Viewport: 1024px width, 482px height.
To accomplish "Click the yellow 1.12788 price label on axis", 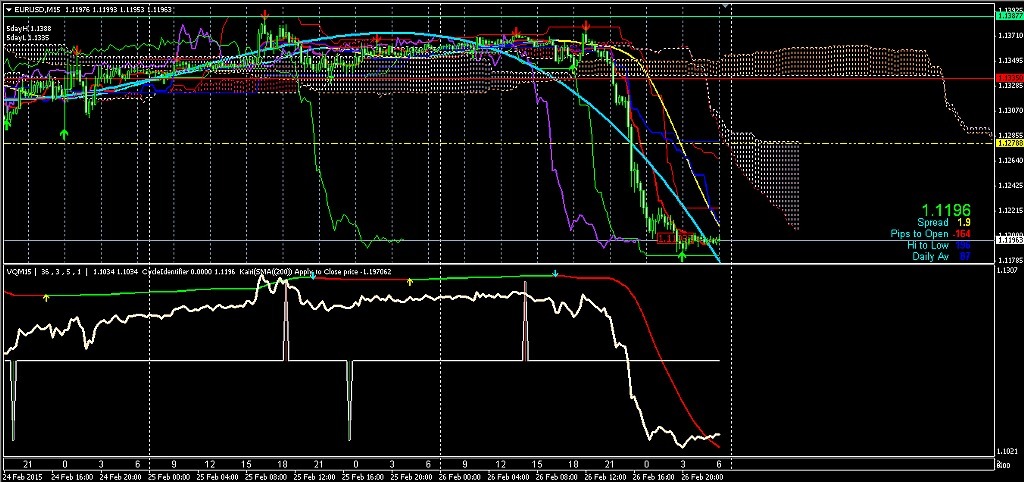I will [x=1008, y=143].
